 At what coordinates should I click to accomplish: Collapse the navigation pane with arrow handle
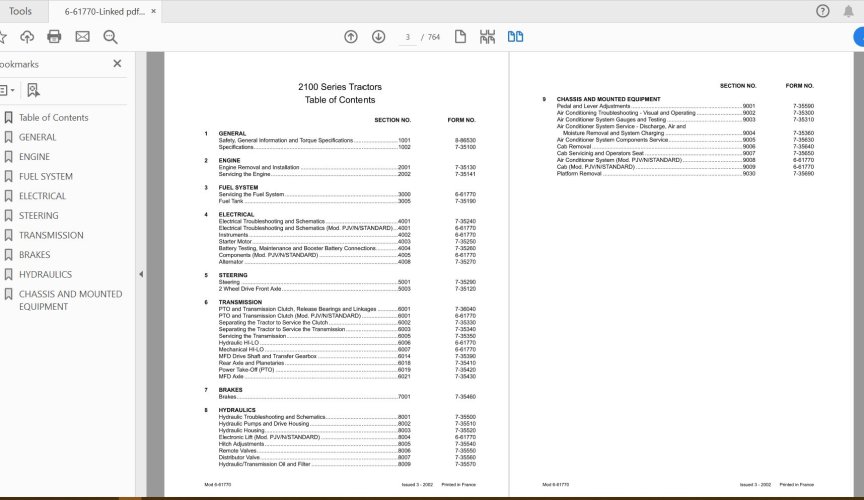point(141,274)
